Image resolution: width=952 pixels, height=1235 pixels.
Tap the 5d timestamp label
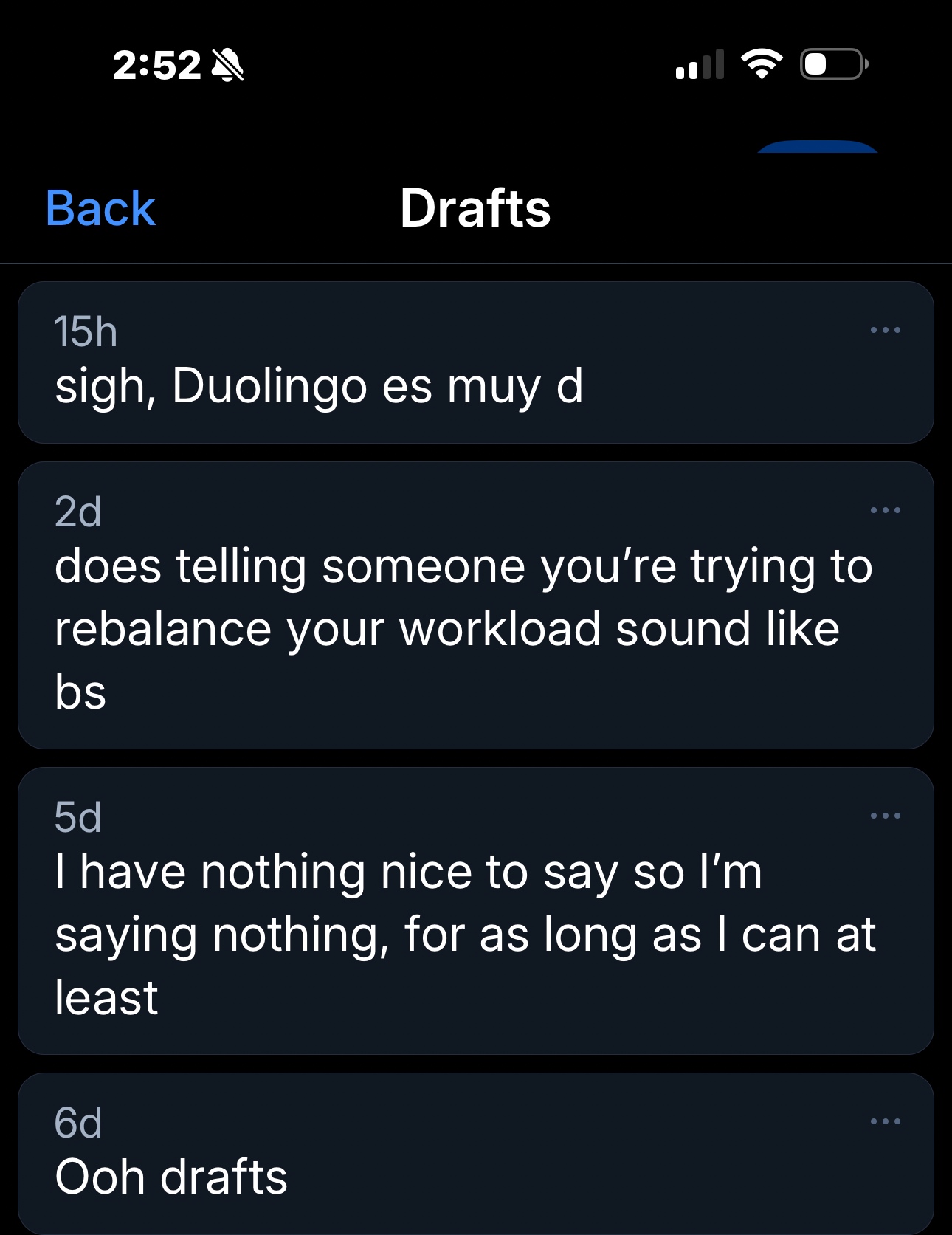click(77, 817)
